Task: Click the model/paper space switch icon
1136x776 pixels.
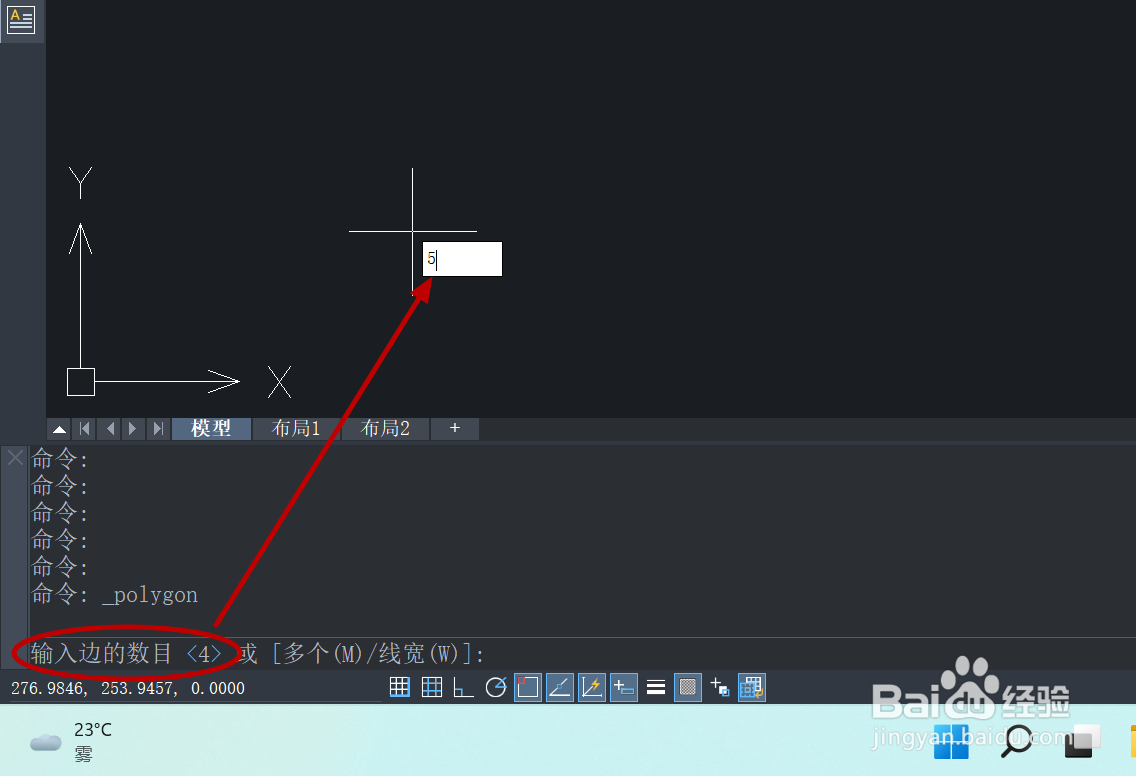Action: coord(752,687)
